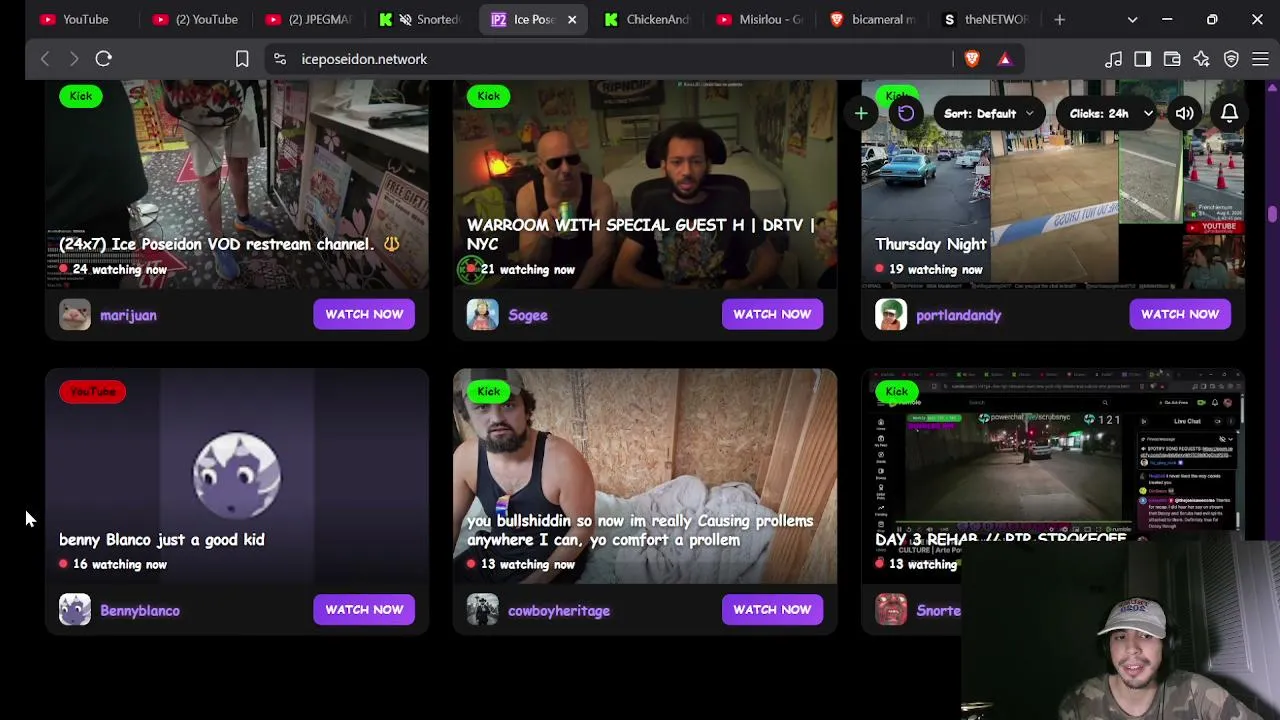Open the media music note icon

pyautogui.click(x=1113, y=59)
